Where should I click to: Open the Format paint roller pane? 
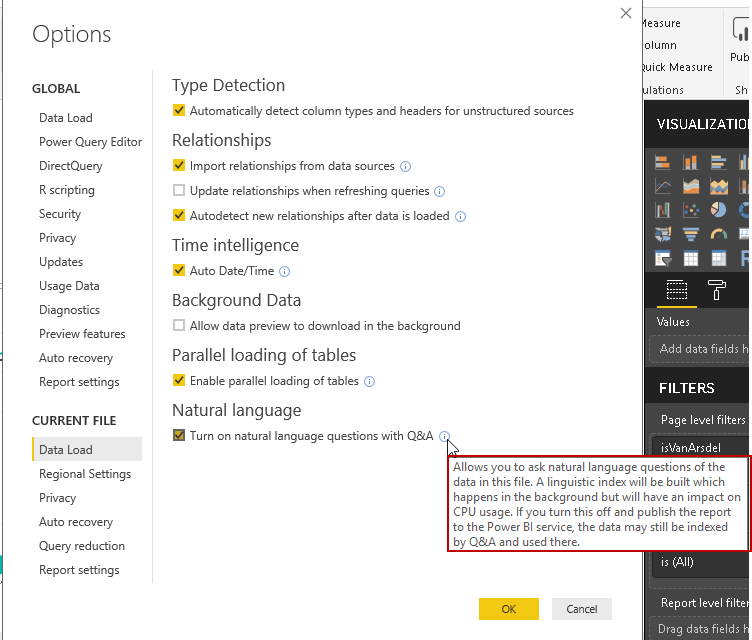pyautogui.click(x=717, y=290)
